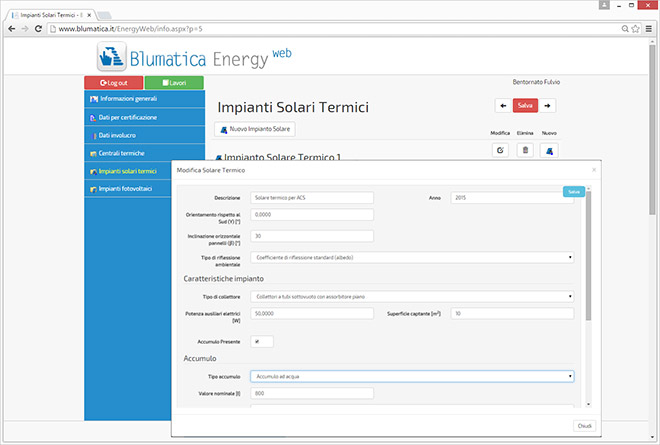
Task: Click dialog scrollbar down arrow
Action: [x=588, y=404]
